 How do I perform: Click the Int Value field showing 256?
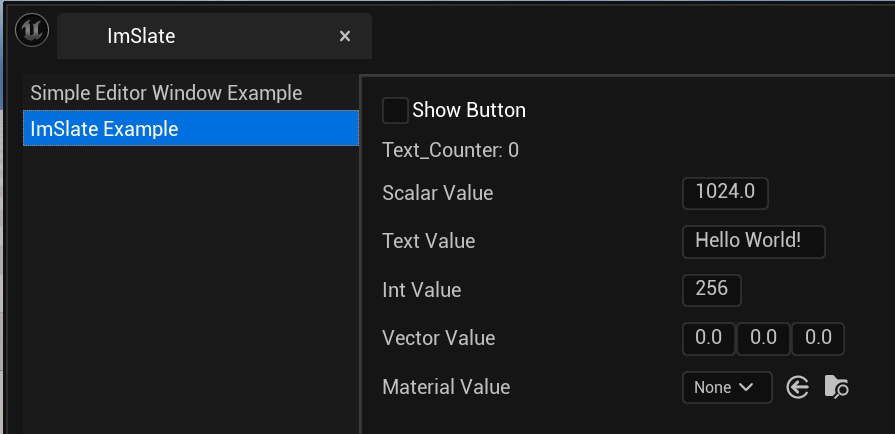tap(712, 290)
